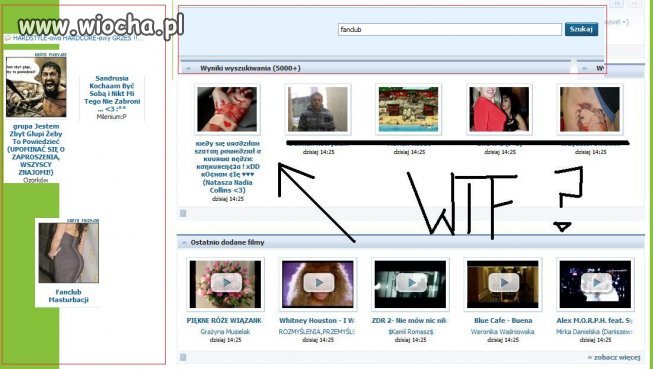The width and height of the screenshot is (653, 369).
Task: Open the 'PIĘKNE RÓŻE WIĄZANK' title link
Action: [x=224, y=321]
